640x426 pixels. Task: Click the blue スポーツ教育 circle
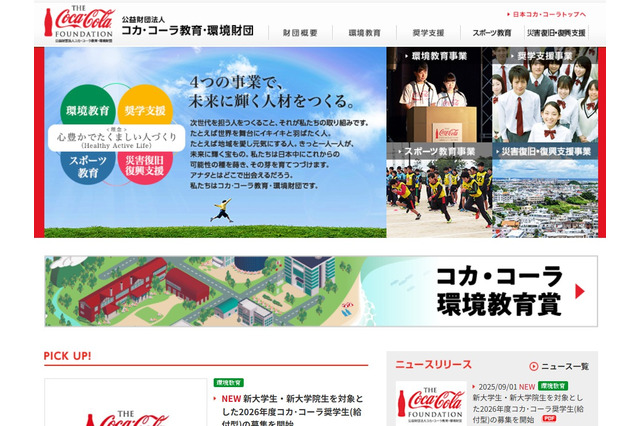tap(88, 167)
